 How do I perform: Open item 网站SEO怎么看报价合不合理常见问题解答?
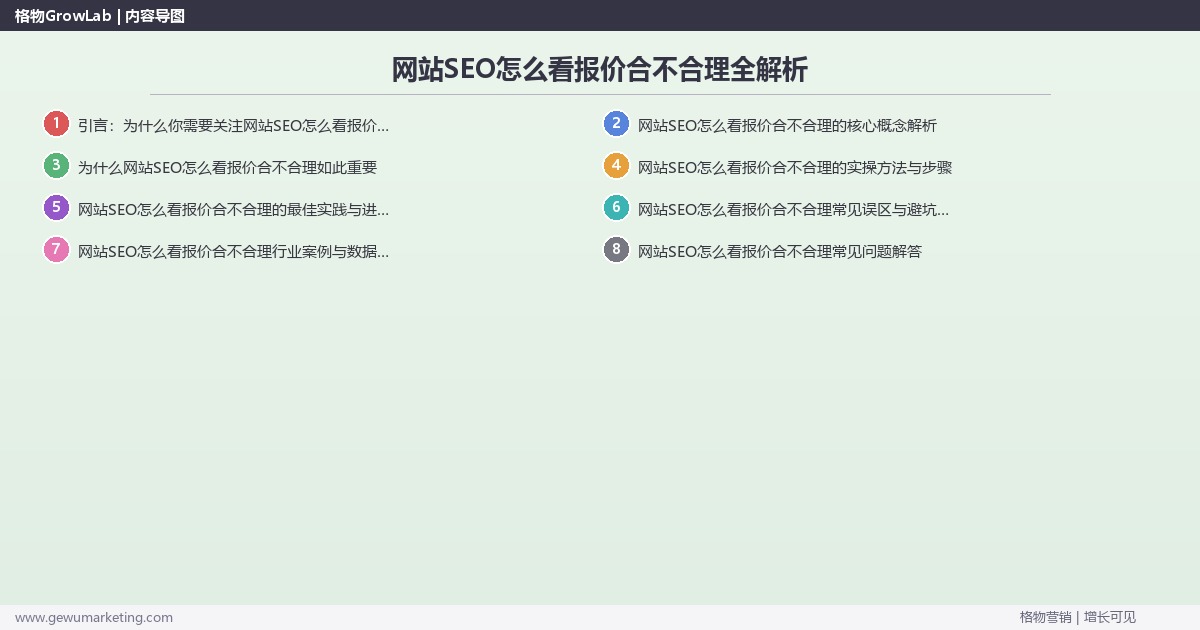[780, 252]
